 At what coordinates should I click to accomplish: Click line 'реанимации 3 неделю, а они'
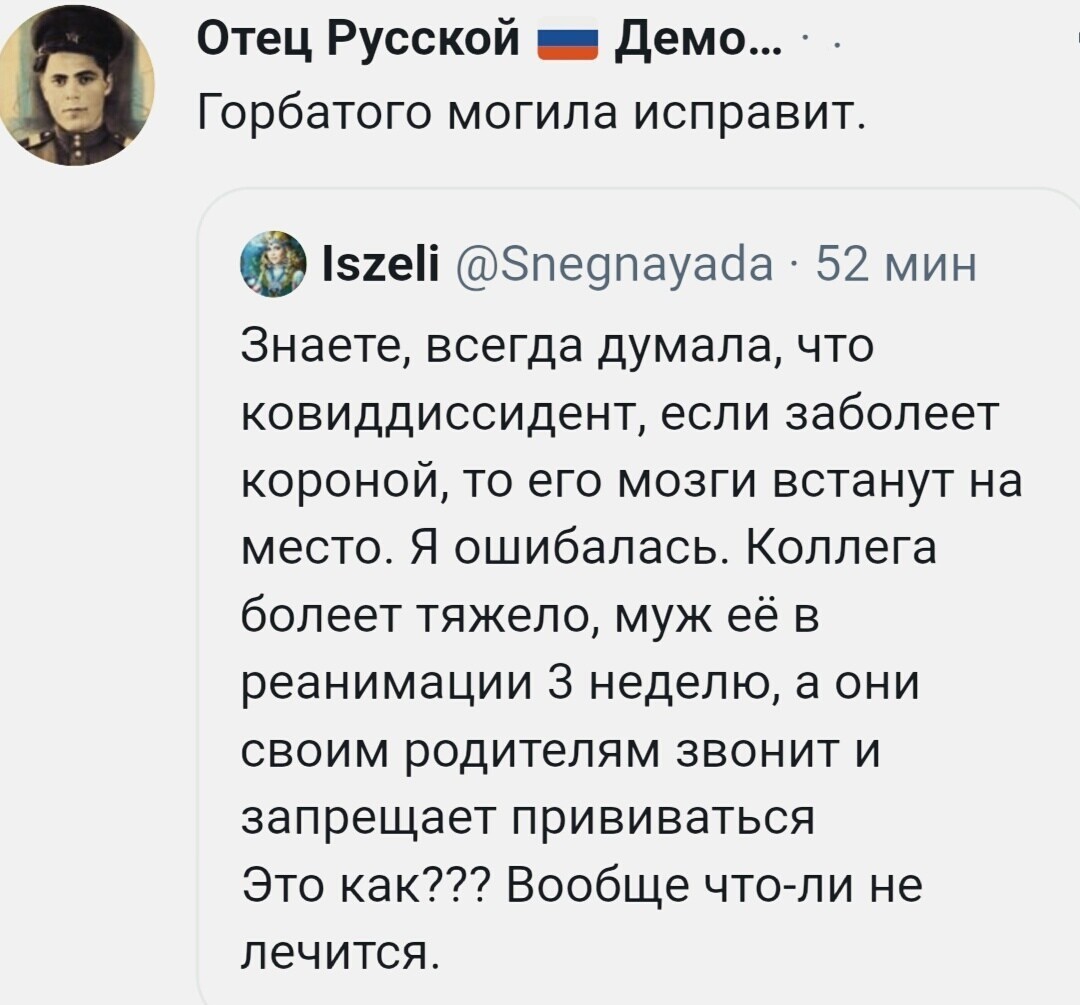581,684
